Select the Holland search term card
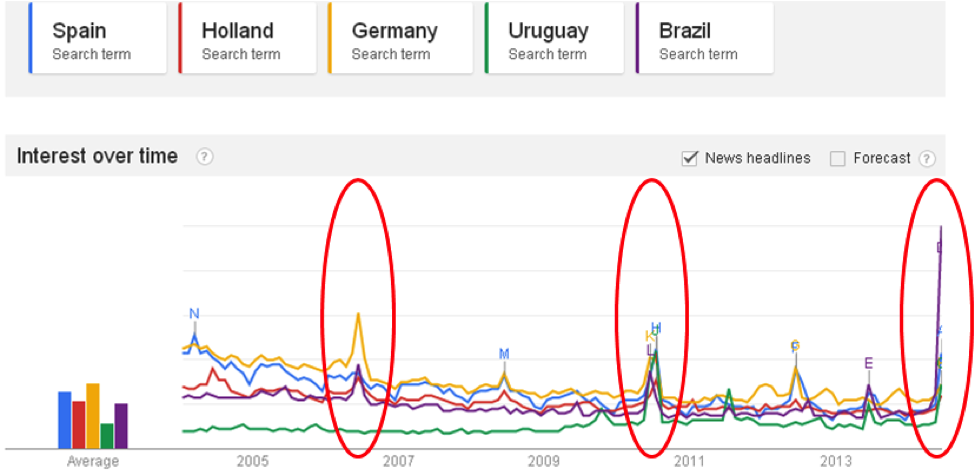The width and height of the screenshot is (975, 475). pyautogui.click(x=246, y=38)
